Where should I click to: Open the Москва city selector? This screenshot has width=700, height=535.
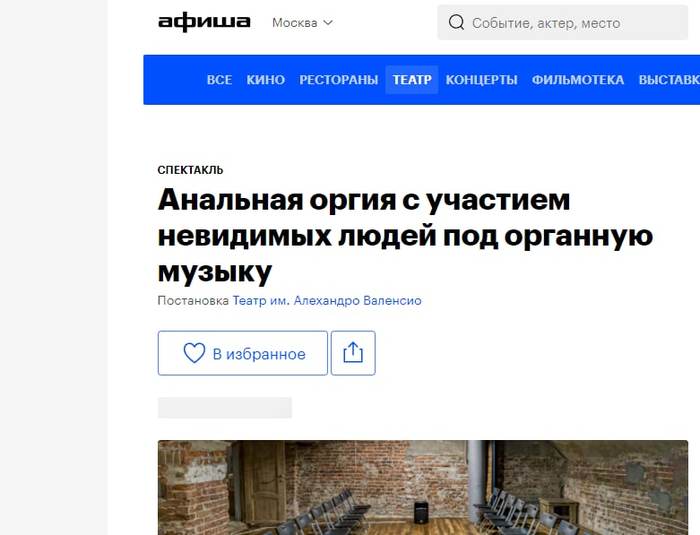(x=302, y=22)
